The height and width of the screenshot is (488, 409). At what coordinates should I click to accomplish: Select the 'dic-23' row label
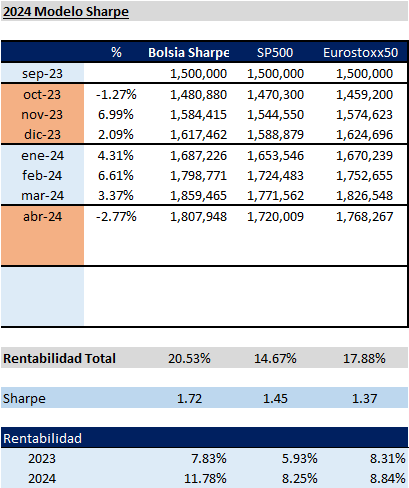pos(42,135)
